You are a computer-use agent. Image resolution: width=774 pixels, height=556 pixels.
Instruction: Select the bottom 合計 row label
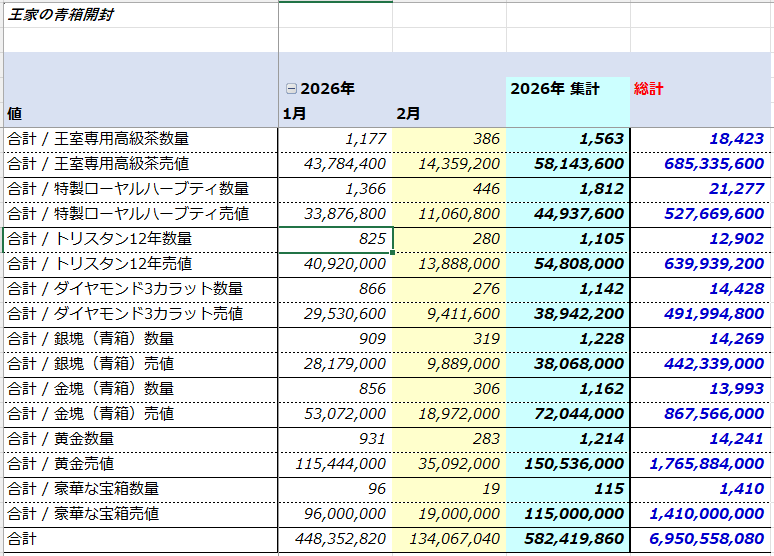point(22,539)
